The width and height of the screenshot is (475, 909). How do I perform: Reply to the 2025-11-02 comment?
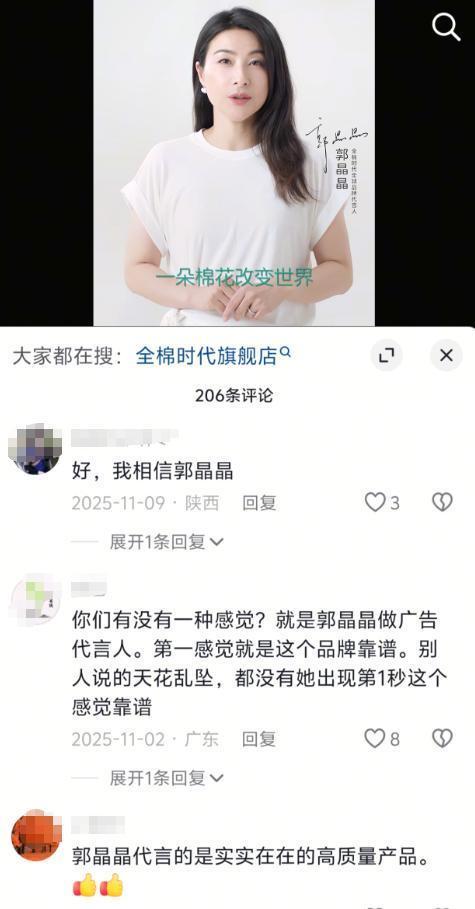259,739
